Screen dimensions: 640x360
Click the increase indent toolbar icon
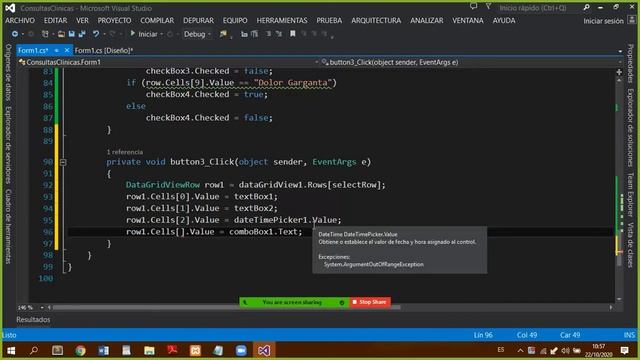pos(255,34)
